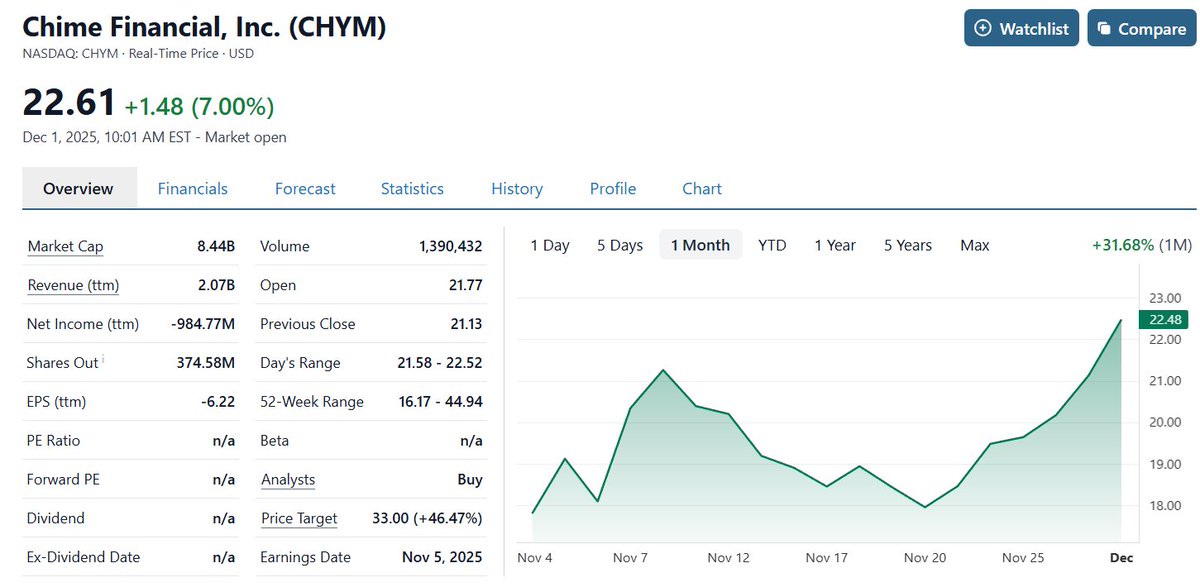
Task: Click the Dec 1, 2025 market open timestamp
Action: 155,137
